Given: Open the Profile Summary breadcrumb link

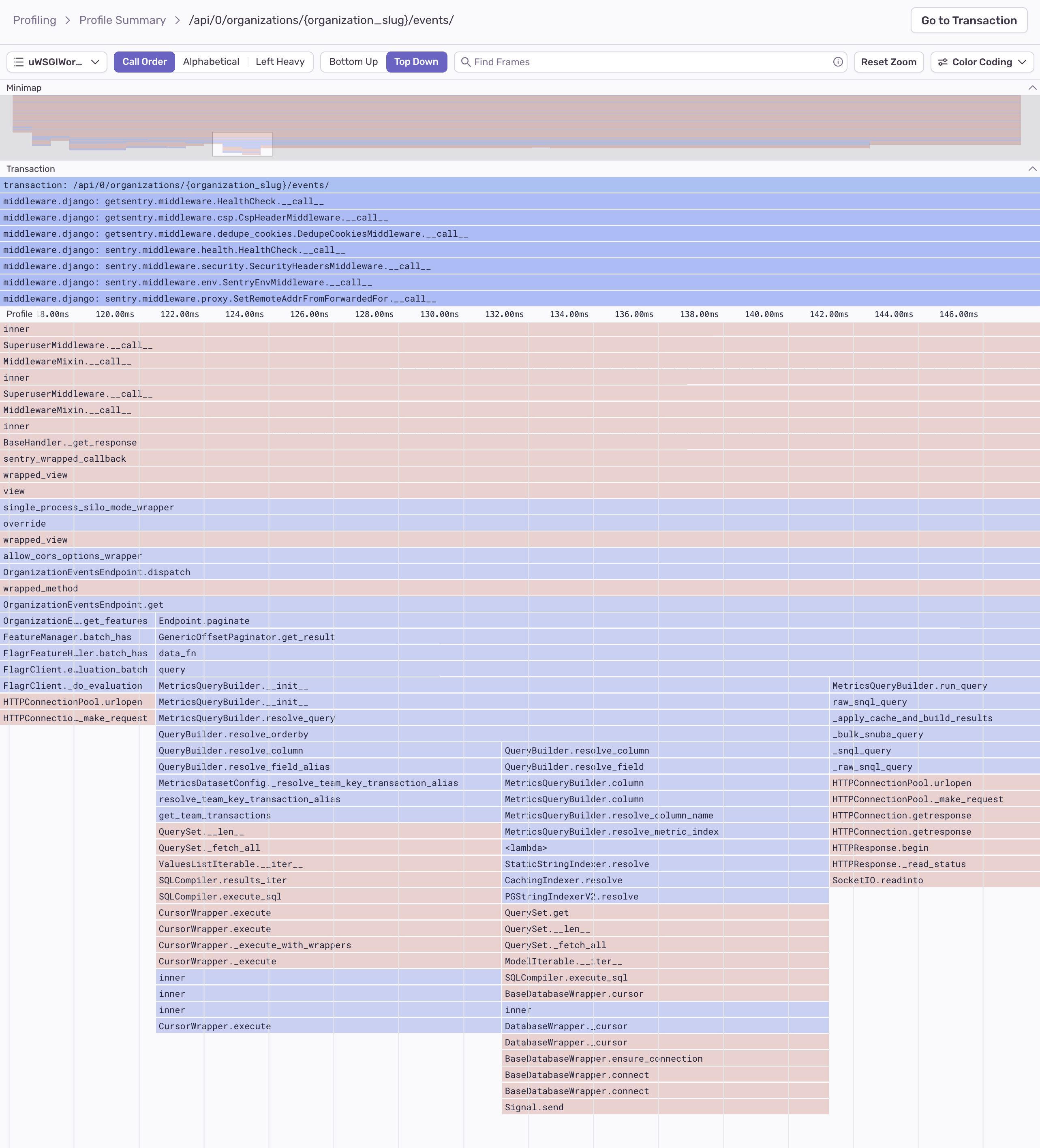Looking at the screenshot, I should point(122,21).
